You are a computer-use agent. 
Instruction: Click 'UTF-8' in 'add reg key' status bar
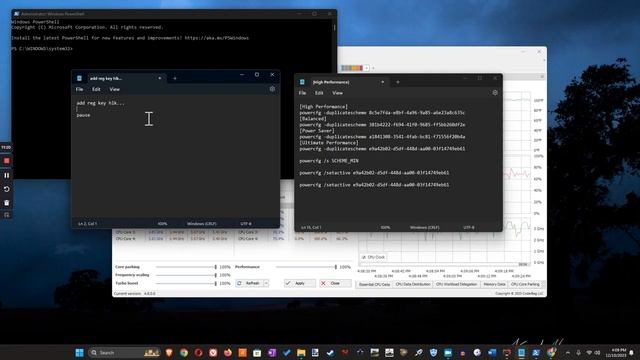click(246, 224)
